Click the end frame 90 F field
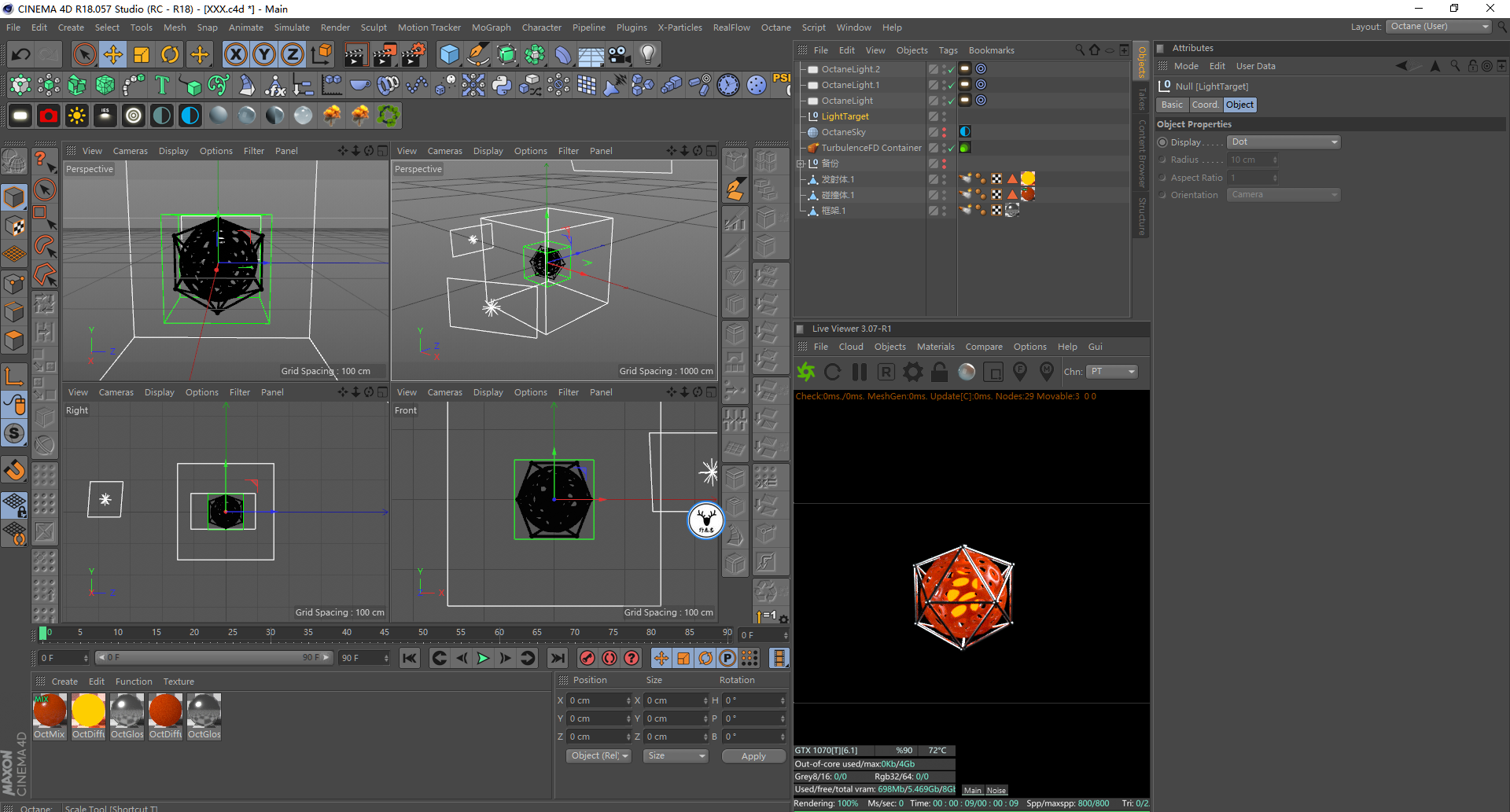Viewport: 1510px width, 812px height. click(364, 658)
